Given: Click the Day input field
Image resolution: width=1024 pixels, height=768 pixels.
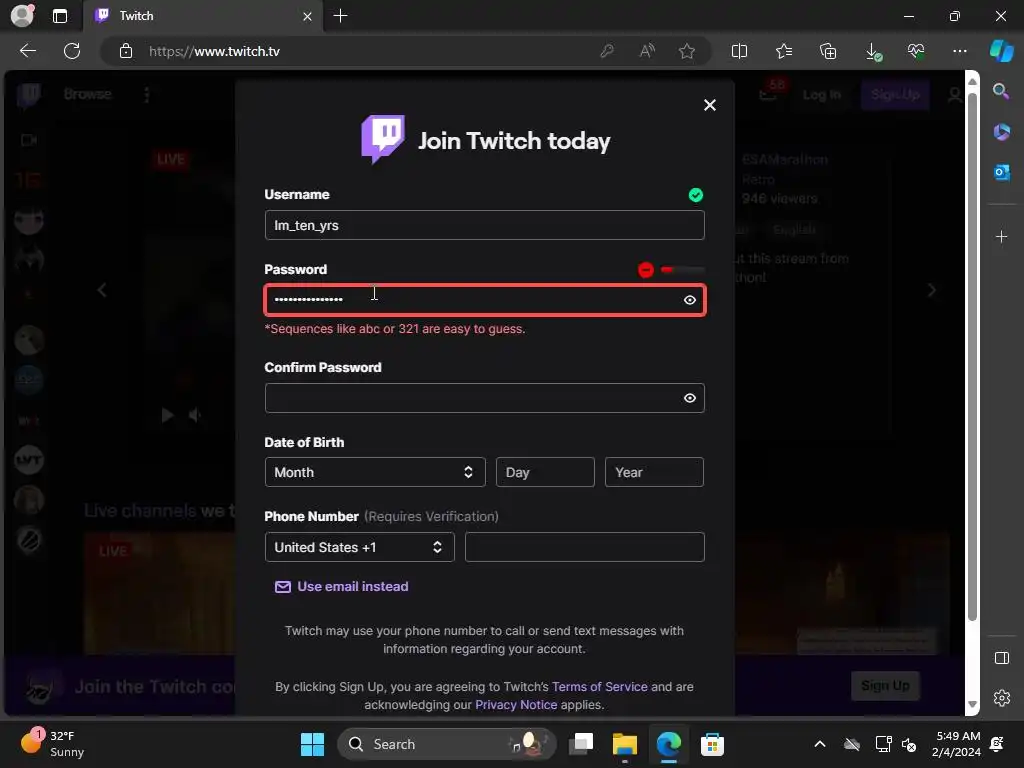Looking at the screenshot, I should (545, 472).
